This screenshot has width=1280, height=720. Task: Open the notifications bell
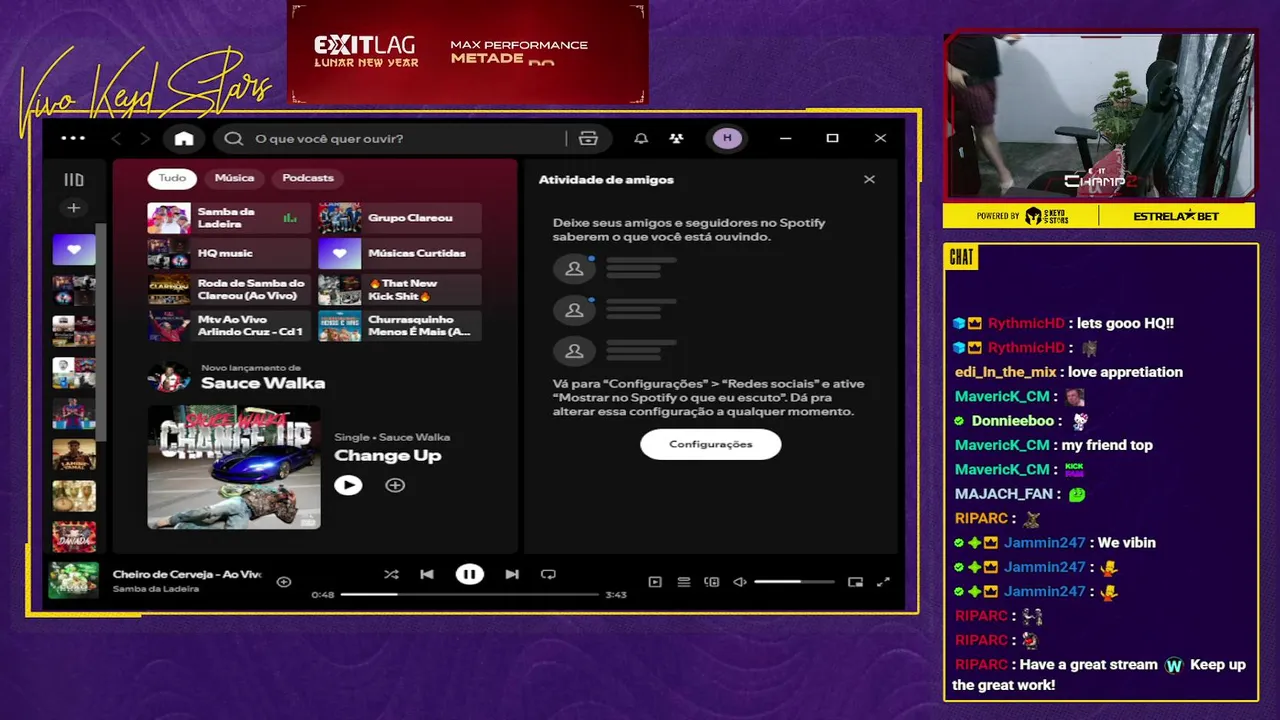pos(641,138)
